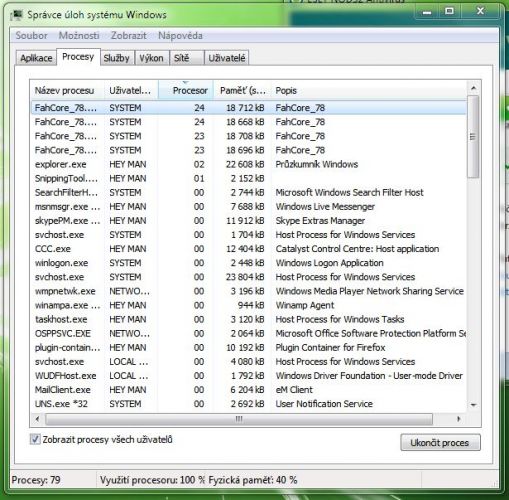Screen dimensions: 509x500
Task: Select the OSPPSVC.EXE process row
Action: coord(249,333)
